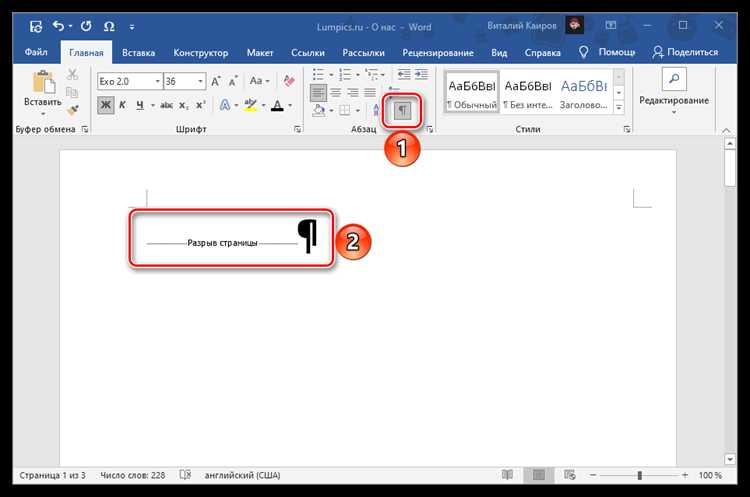Viewport: 750px width, 497px height.
Task: Click the Cut scissors icon
Action: pyautogui.click(x=72, y=74)
